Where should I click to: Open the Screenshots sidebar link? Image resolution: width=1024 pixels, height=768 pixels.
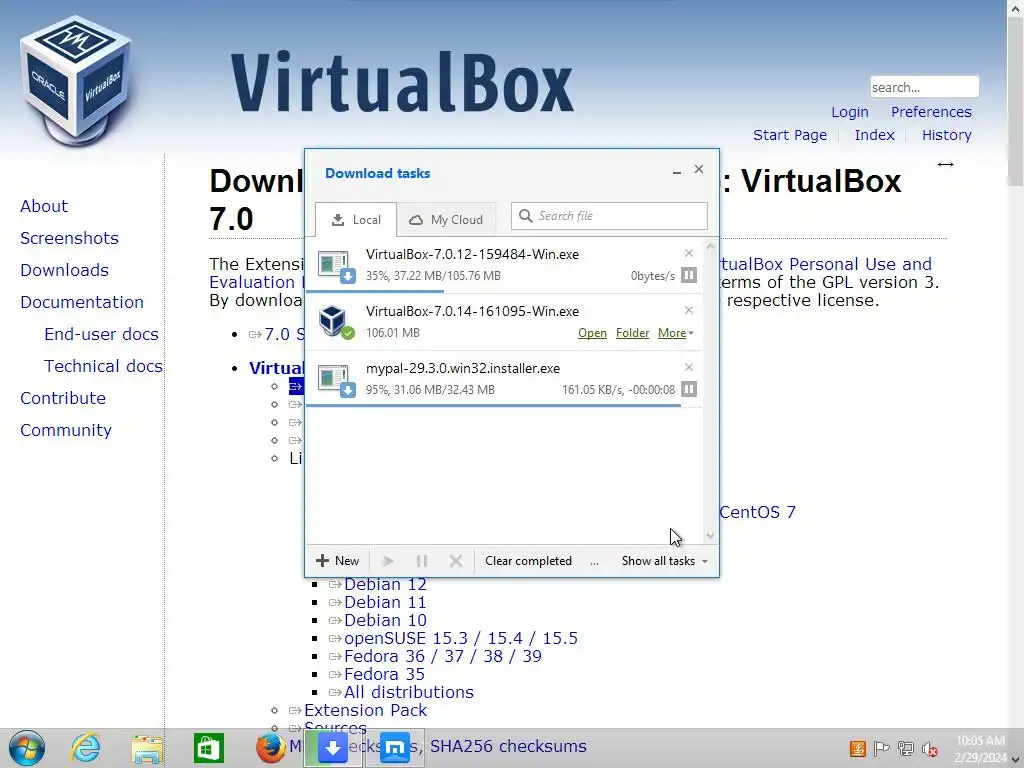(69, 238)
